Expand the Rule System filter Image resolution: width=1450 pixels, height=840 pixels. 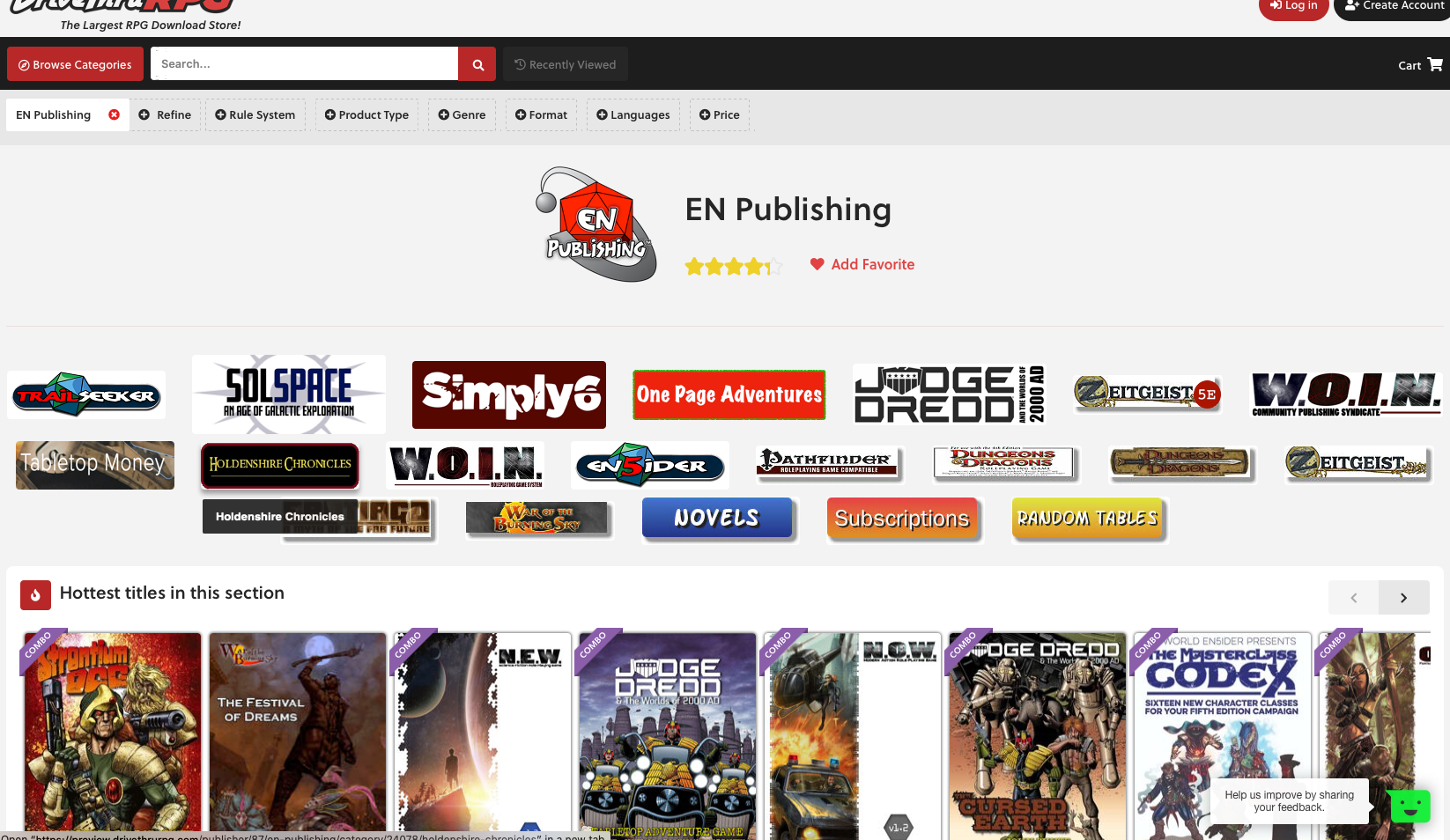(x=255, y=115)
